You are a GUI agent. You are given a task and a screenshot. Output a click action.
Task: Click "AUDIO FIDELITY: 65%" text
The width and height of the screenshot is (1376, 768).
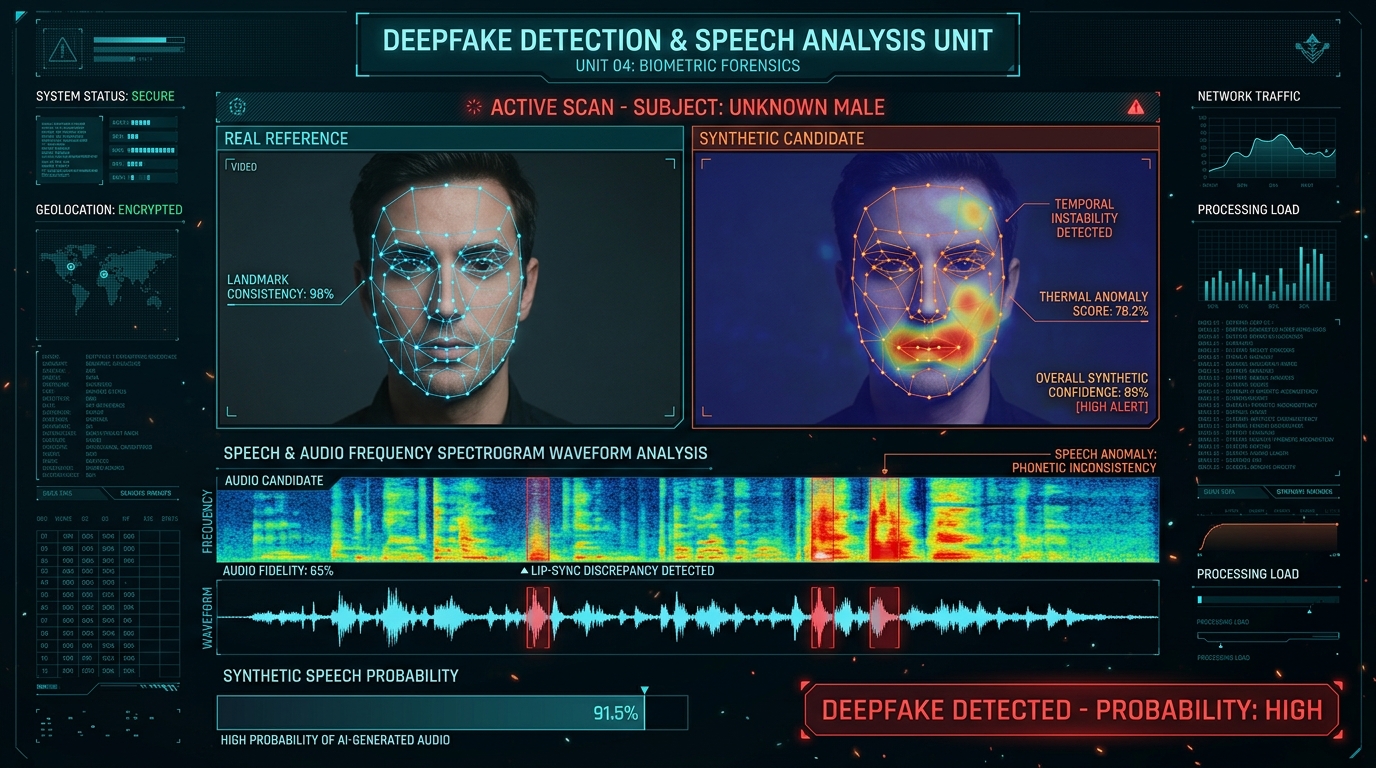point(278,571)
